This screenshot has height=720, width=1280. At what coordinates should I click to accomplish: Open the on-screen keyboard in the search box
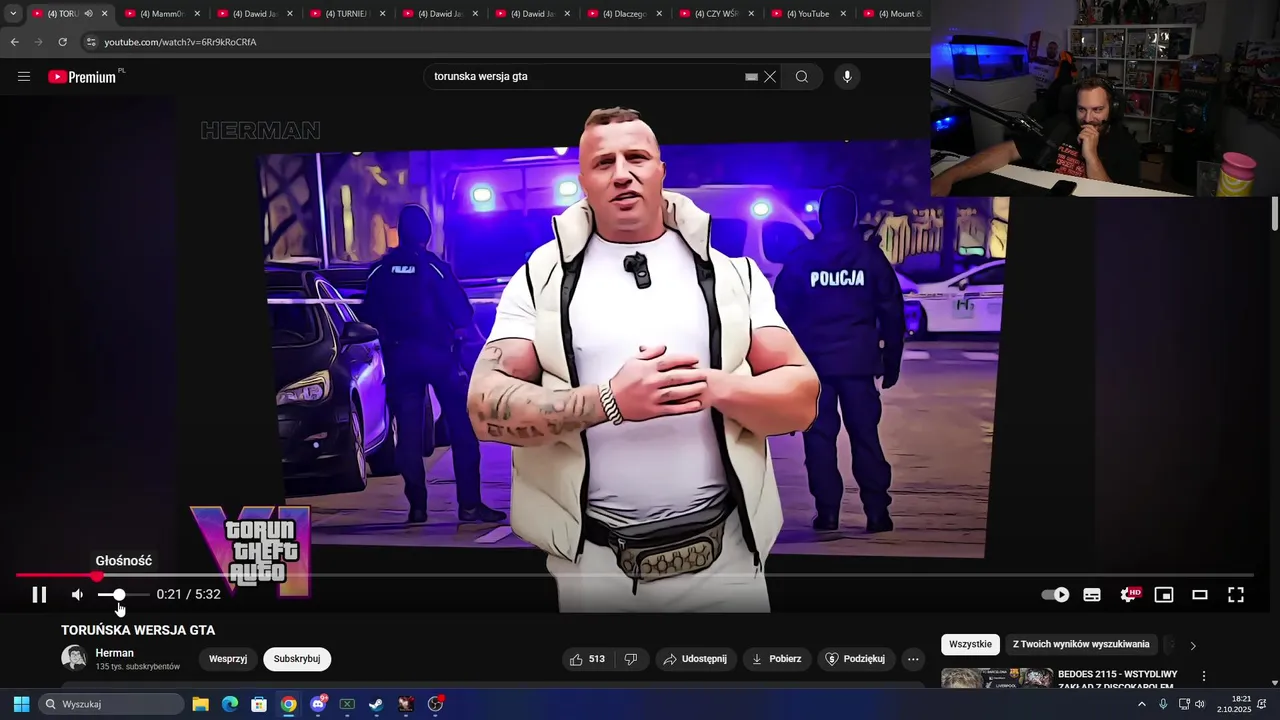tap(751, 77)
